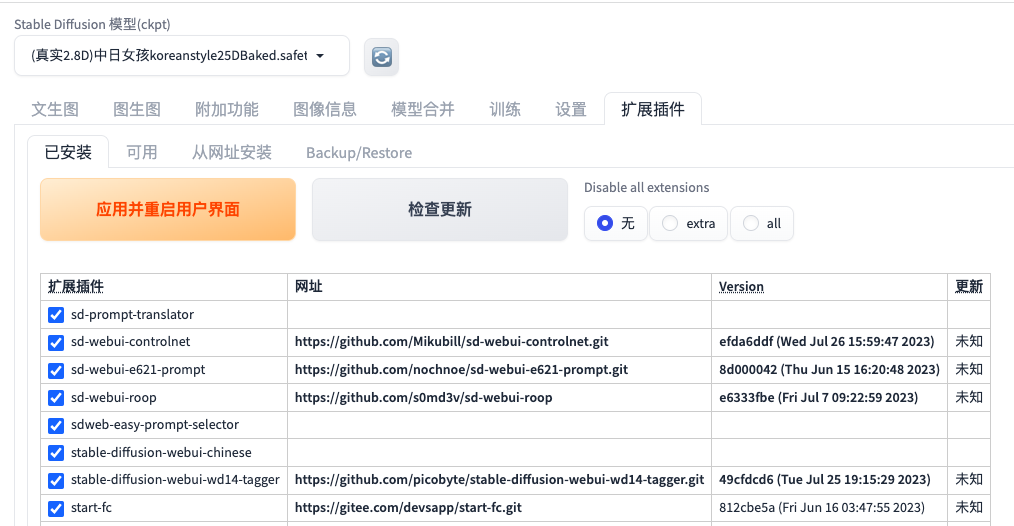The height and width of the screenshot is (526, 1014).
Task: Uncheck the sd-webui-controlnet extension
Action: (x=56, y=342)
